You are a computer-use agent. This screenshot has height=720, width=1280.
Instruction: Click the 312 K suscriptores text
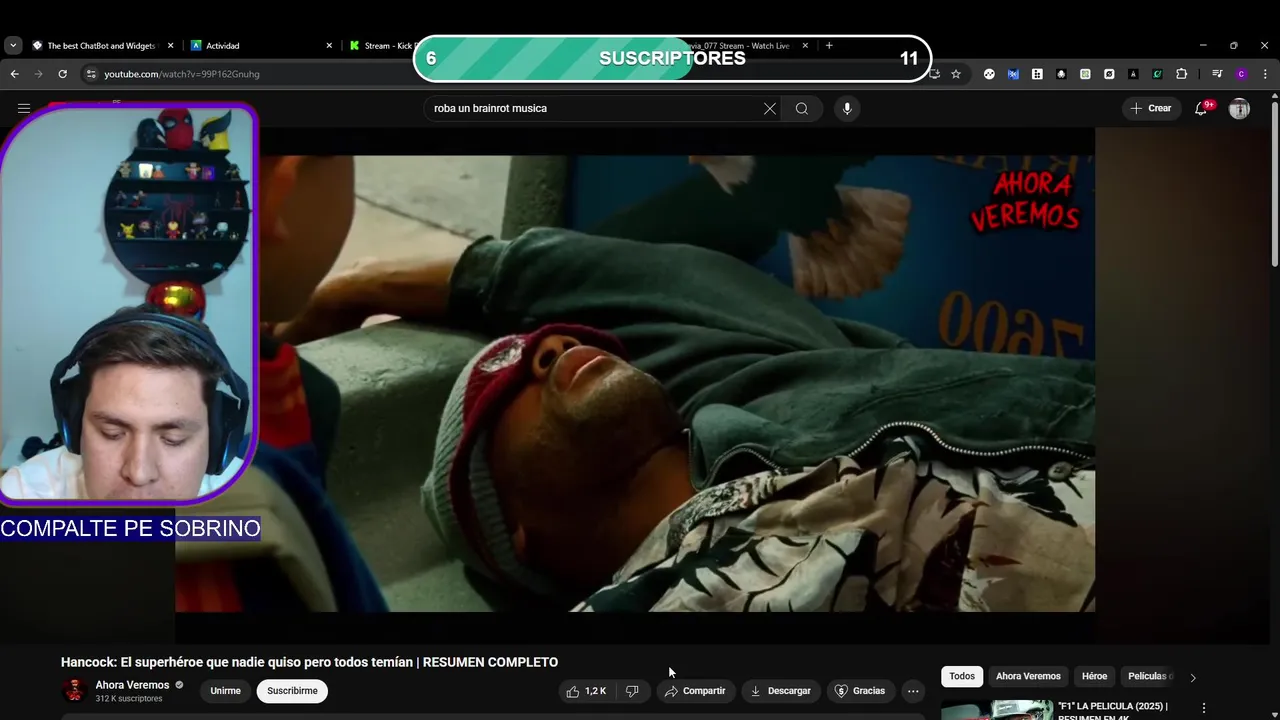pyautogui.click(x=129, y=698)
